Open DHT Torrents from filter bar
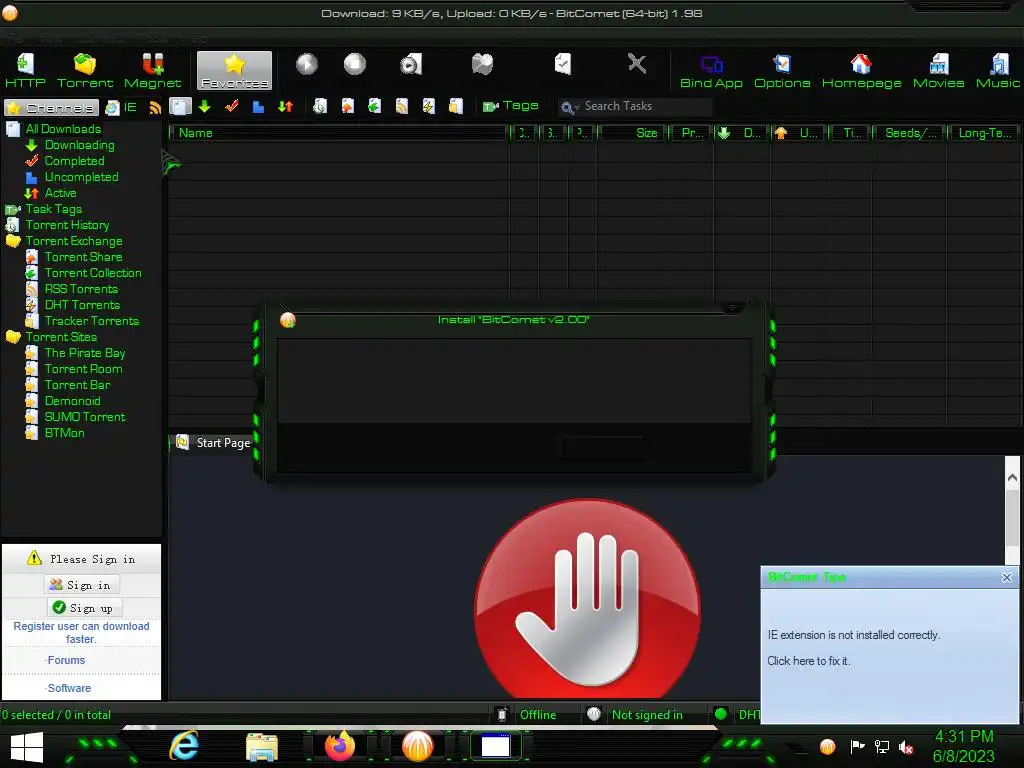The width and height of the screenshot is (1024, 768). (428, 106)
